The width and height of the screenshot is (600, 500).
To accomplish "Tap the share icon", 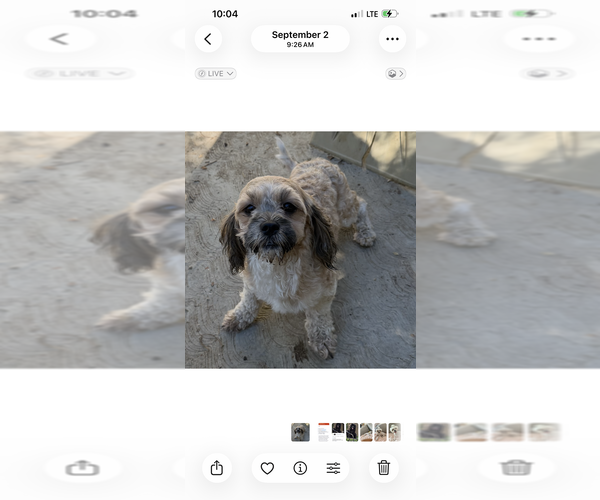I will [217, 468].
